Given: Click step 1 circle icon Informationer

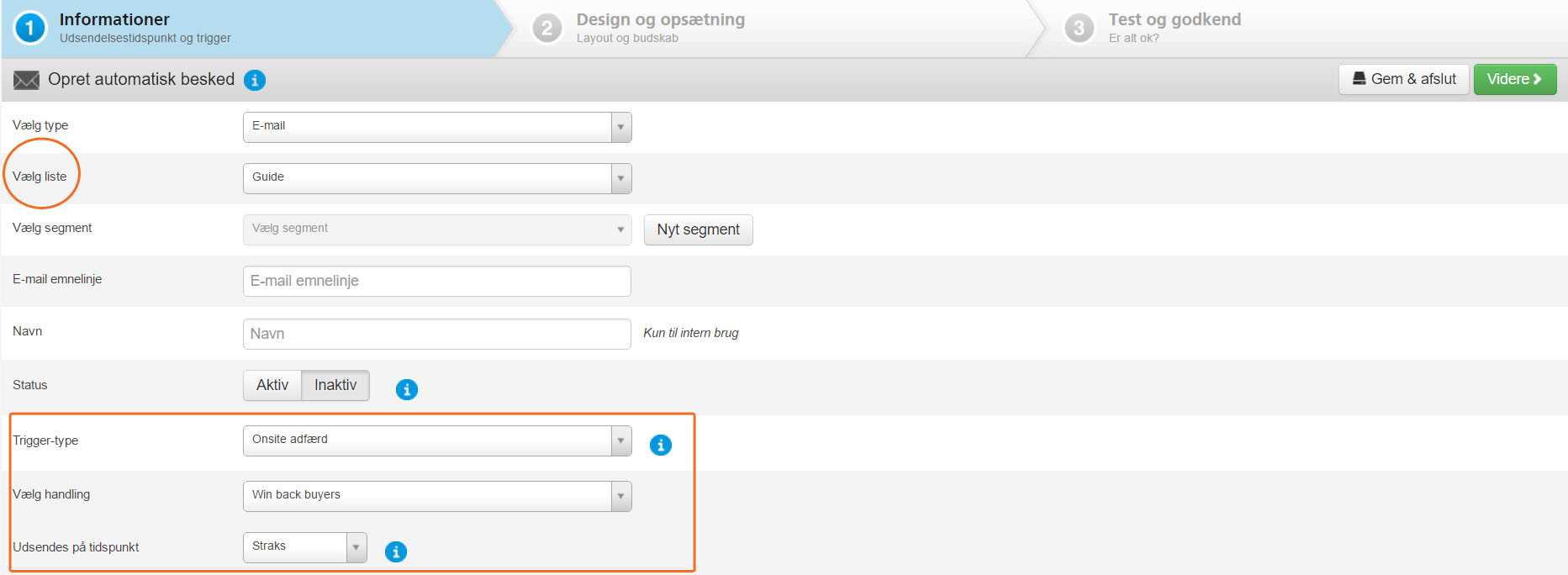Looking at the screenshot, I should [x=30, y=28].
